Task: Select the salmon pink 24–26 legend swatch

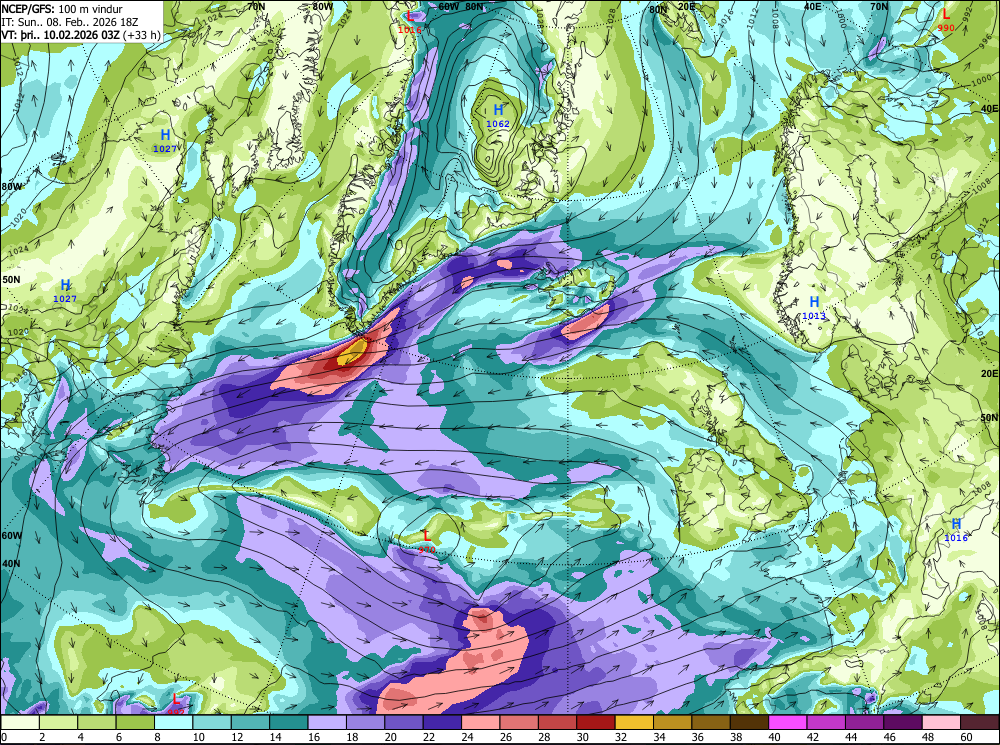Action: pos(481,722)
